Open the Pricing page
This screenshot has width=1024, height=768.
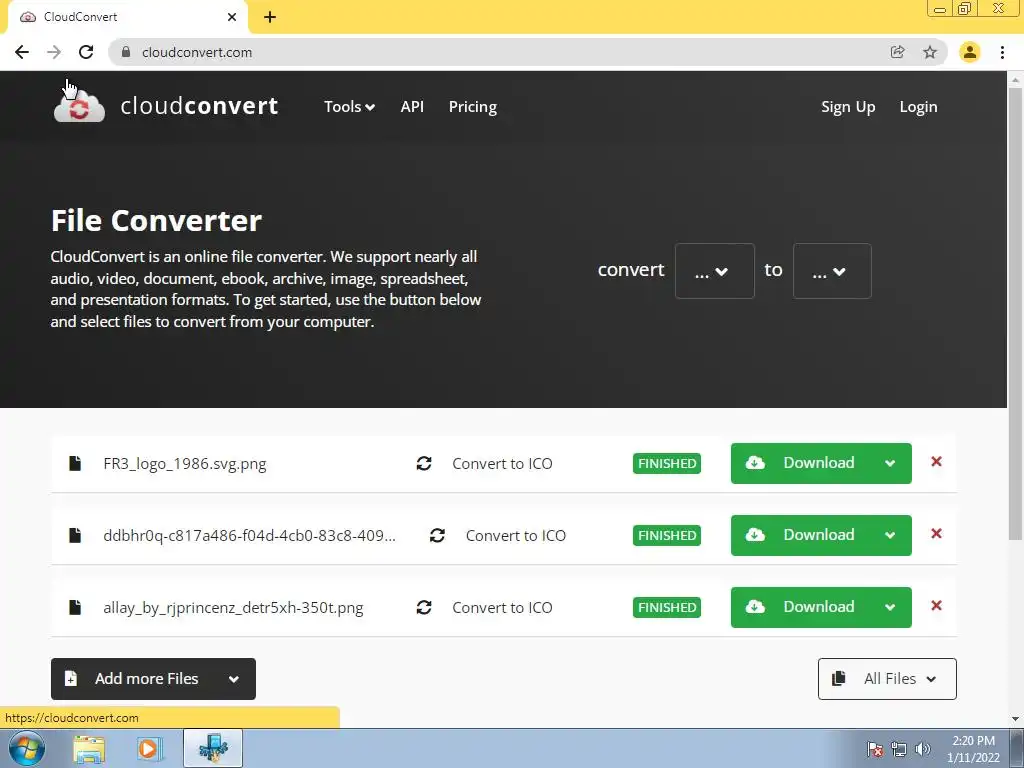coord(473,106)
